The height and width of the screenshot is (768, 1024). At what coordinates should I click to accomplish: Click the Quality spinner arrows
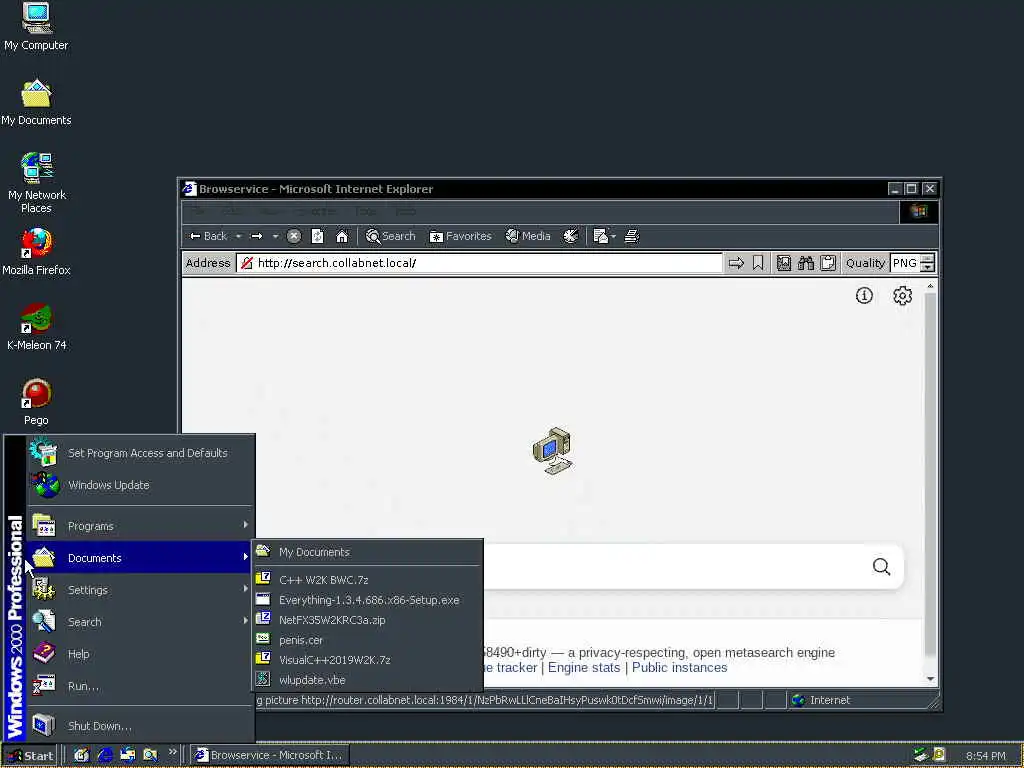point(927,263)
